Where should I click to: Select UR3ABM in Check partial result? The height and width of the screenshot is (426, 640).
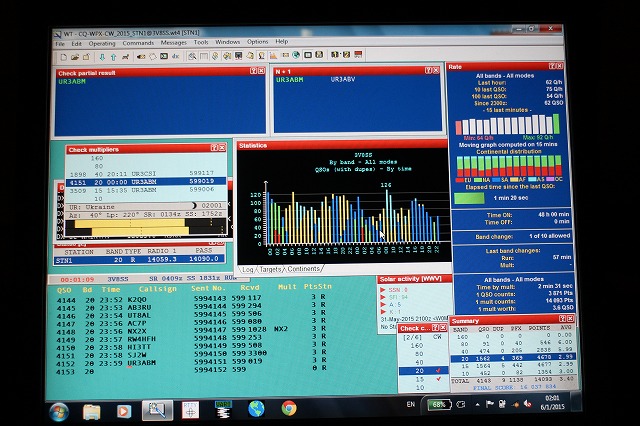click(72, 82)
